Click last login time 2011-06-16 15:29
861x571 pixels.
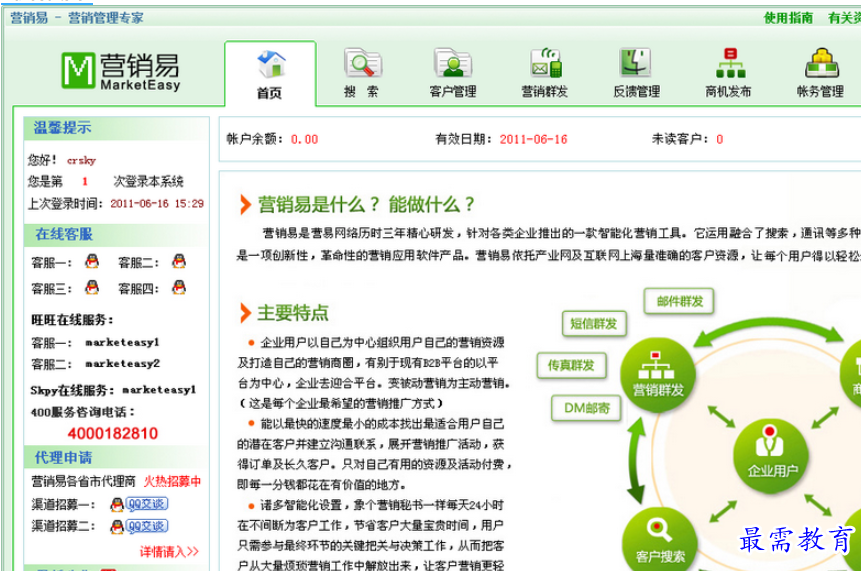(x=156, y=204)
